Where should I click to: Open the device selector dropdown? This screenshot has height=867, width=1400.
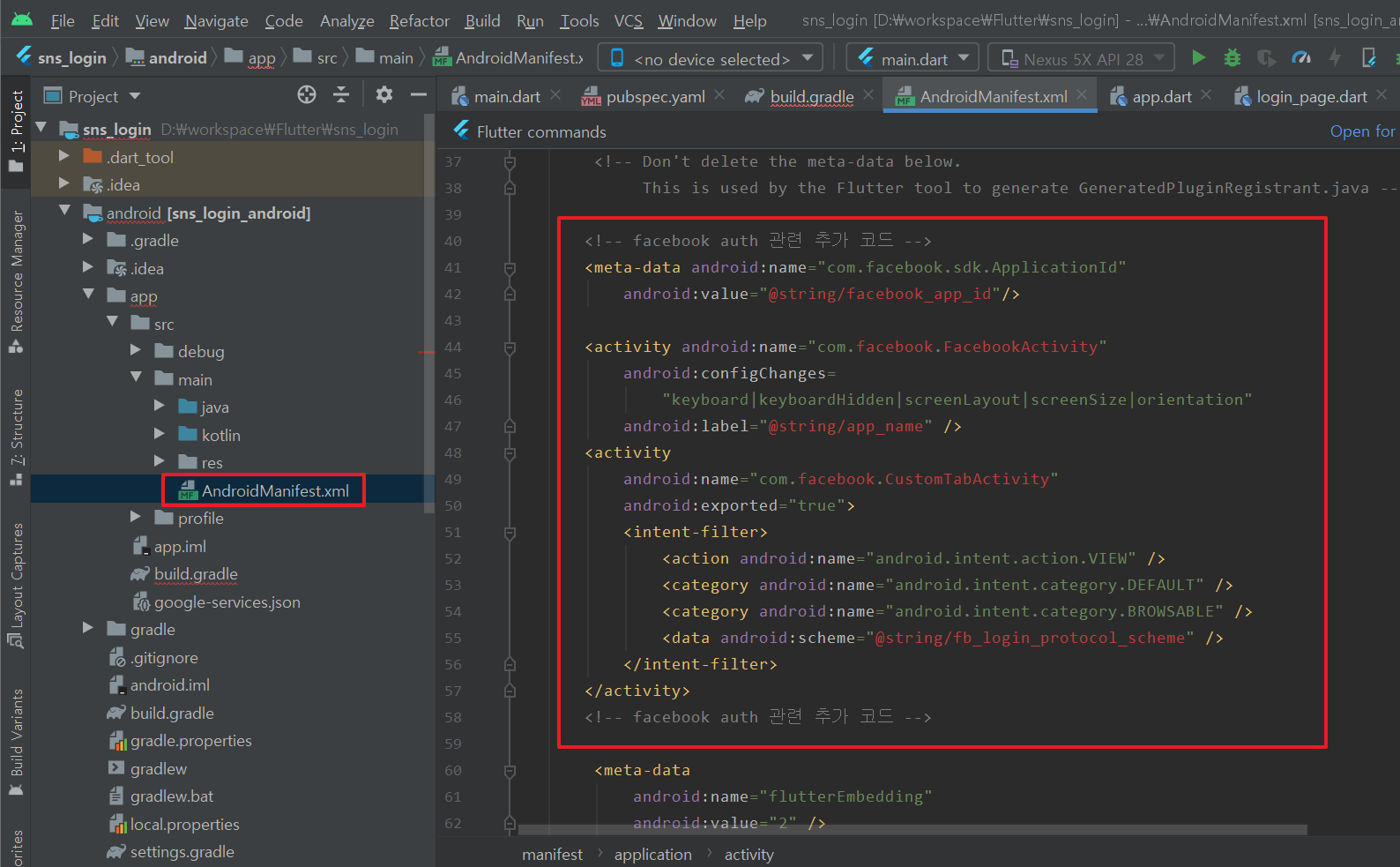(711, 58)
